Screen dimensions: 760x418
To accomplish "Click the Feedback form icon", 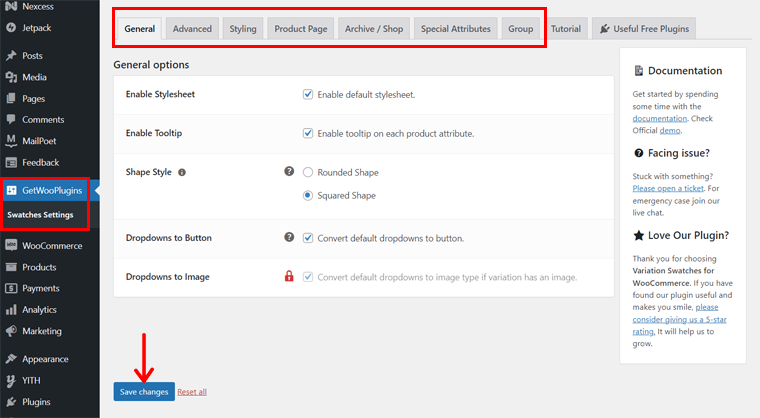I will coord(11,162).
